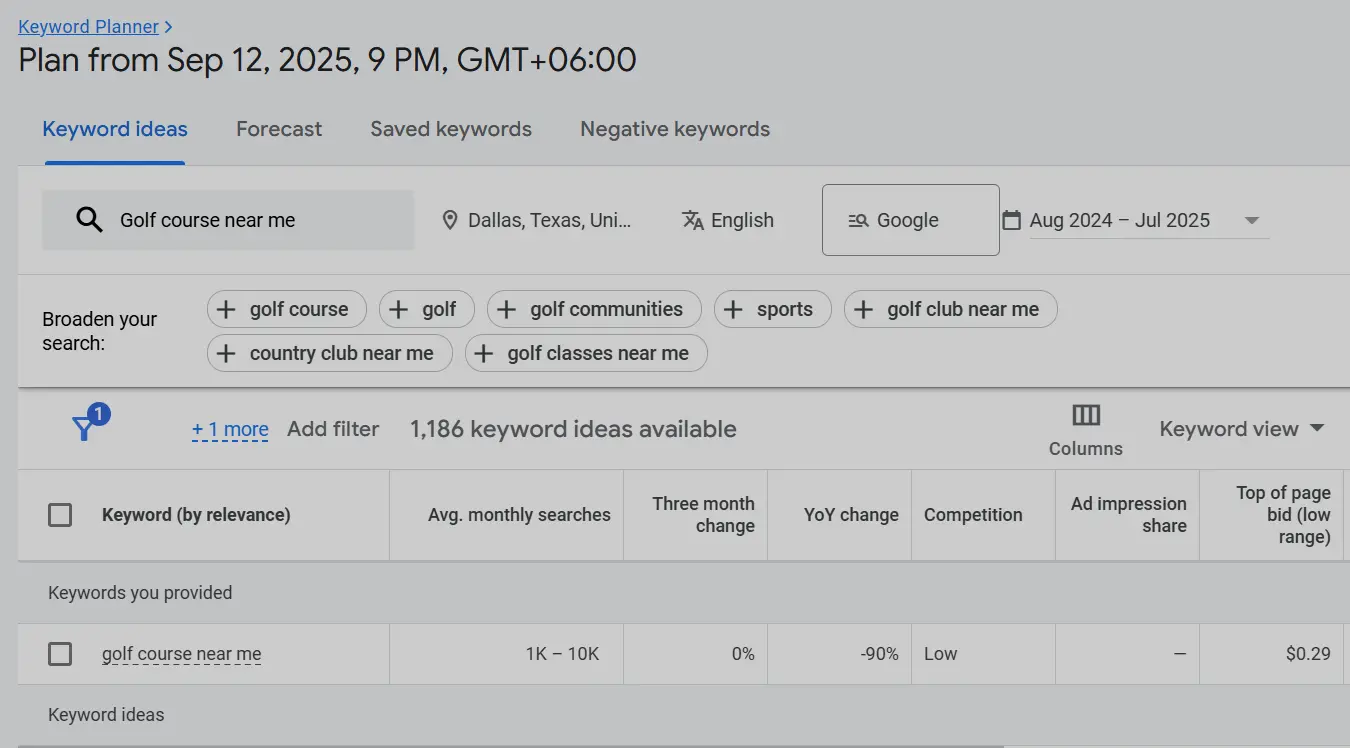This screenshot has height=748, width=1350.
Task: Open the Negative keywords tab
Action: (x=674, y=128)
